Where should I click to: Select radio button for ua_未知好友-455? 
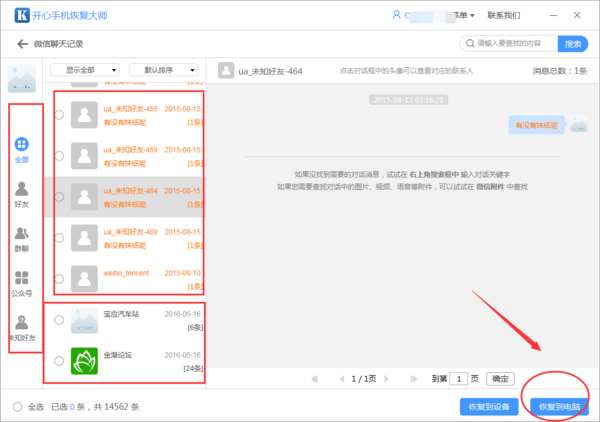coord(59,115)
